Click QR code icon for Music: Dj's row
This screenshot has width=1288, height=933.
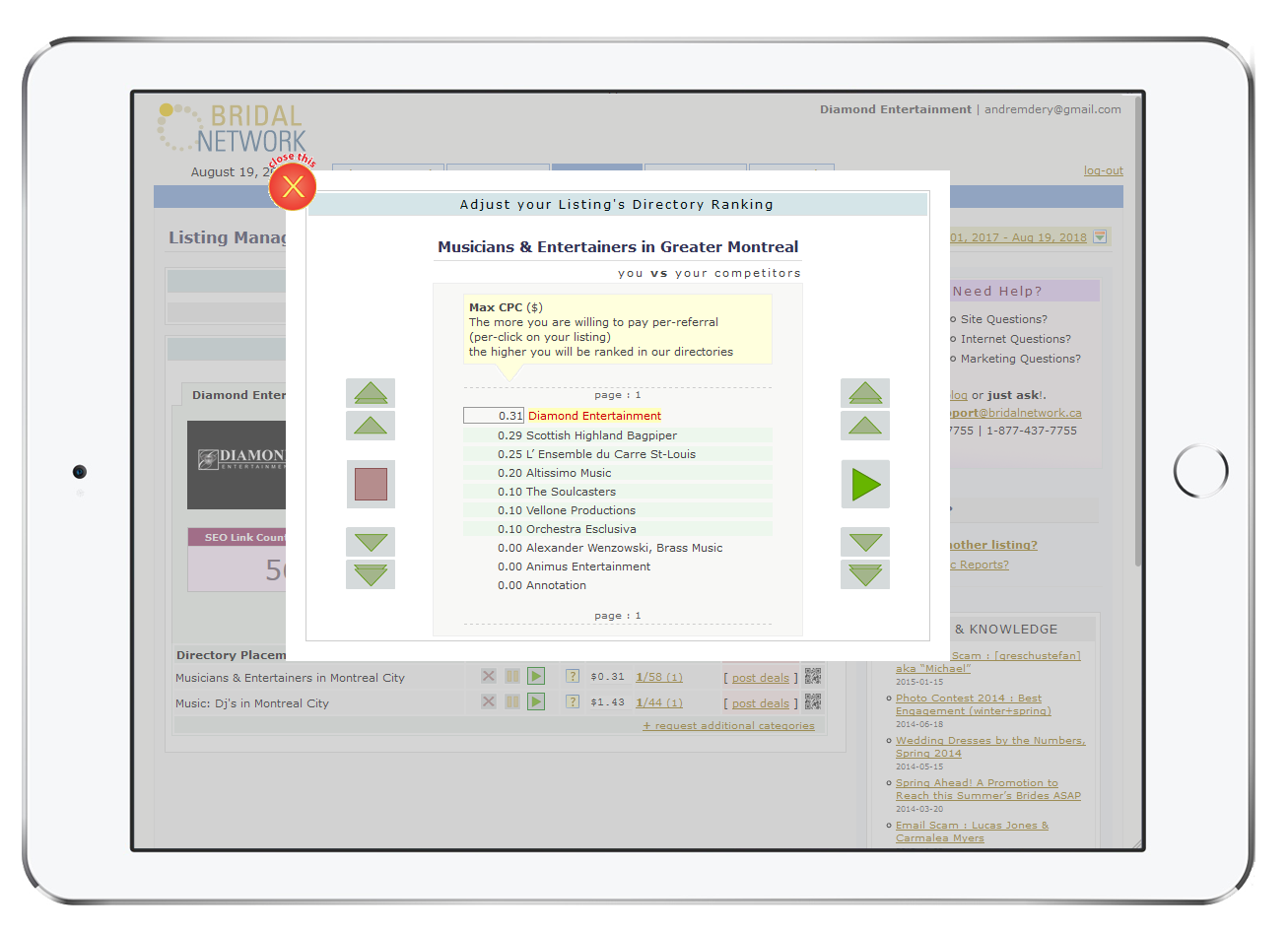click(813, 701)
